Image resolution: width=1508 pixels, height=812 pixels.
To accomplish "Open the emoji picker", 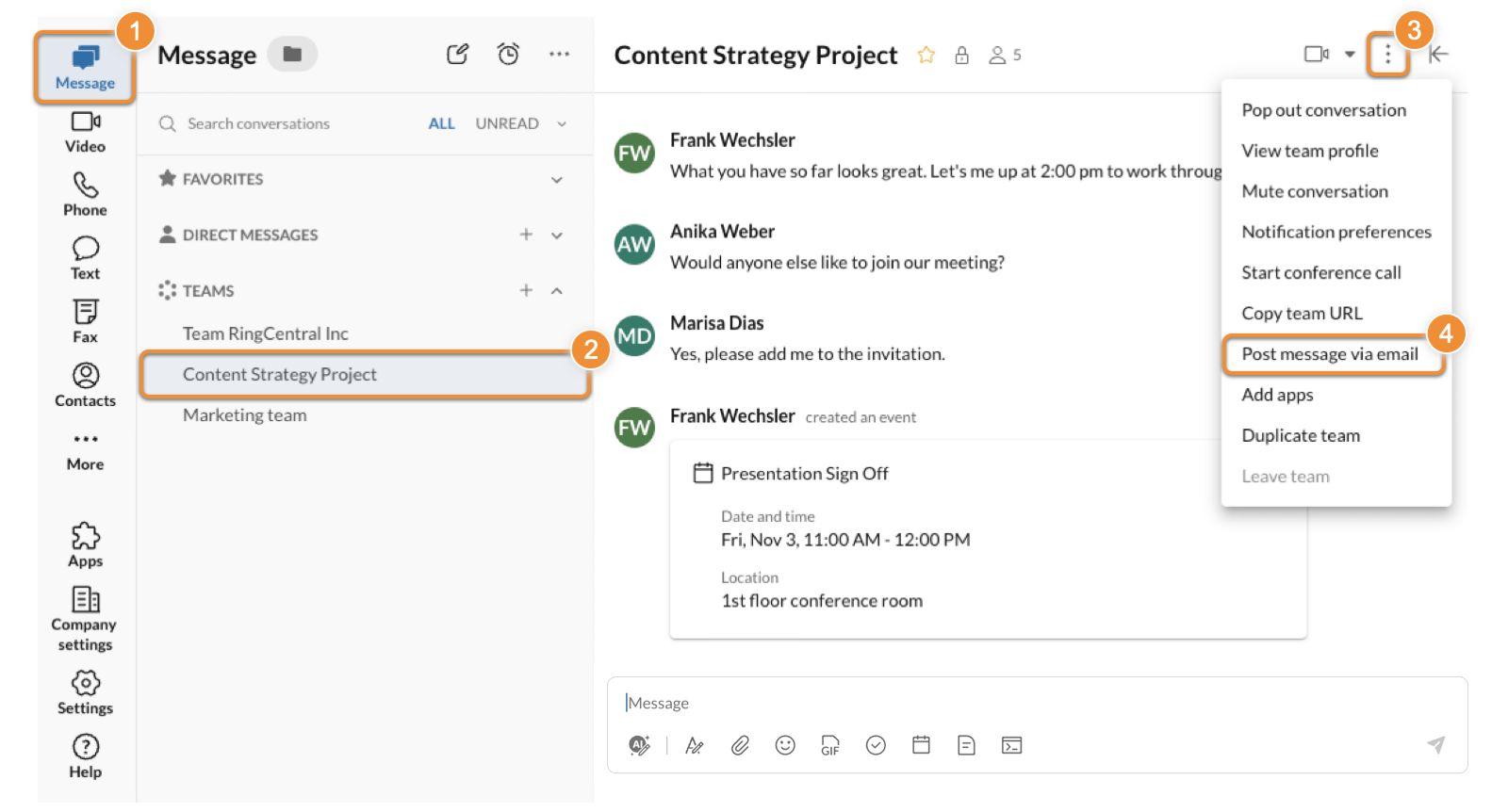I will click(x=785, y=746).
